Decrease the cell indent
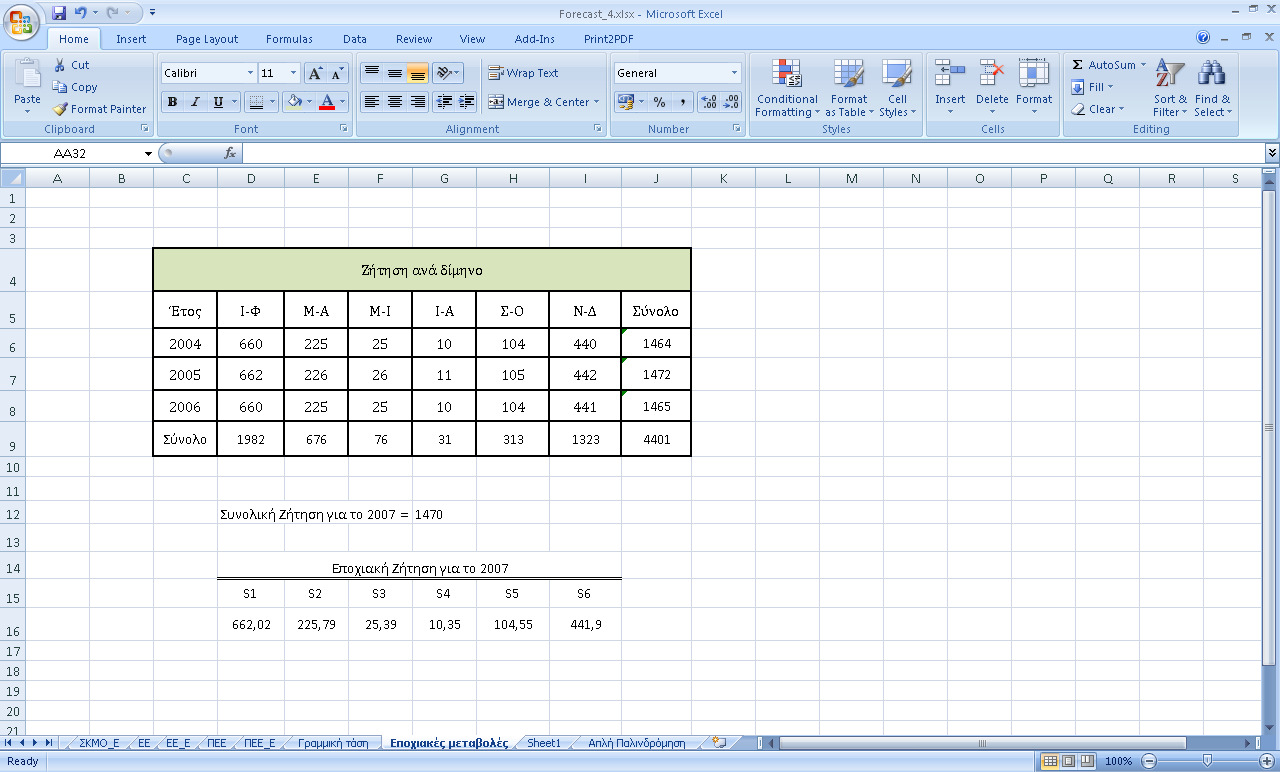The width and height of the screenshot is (1281, 772). tap(444, 102)
